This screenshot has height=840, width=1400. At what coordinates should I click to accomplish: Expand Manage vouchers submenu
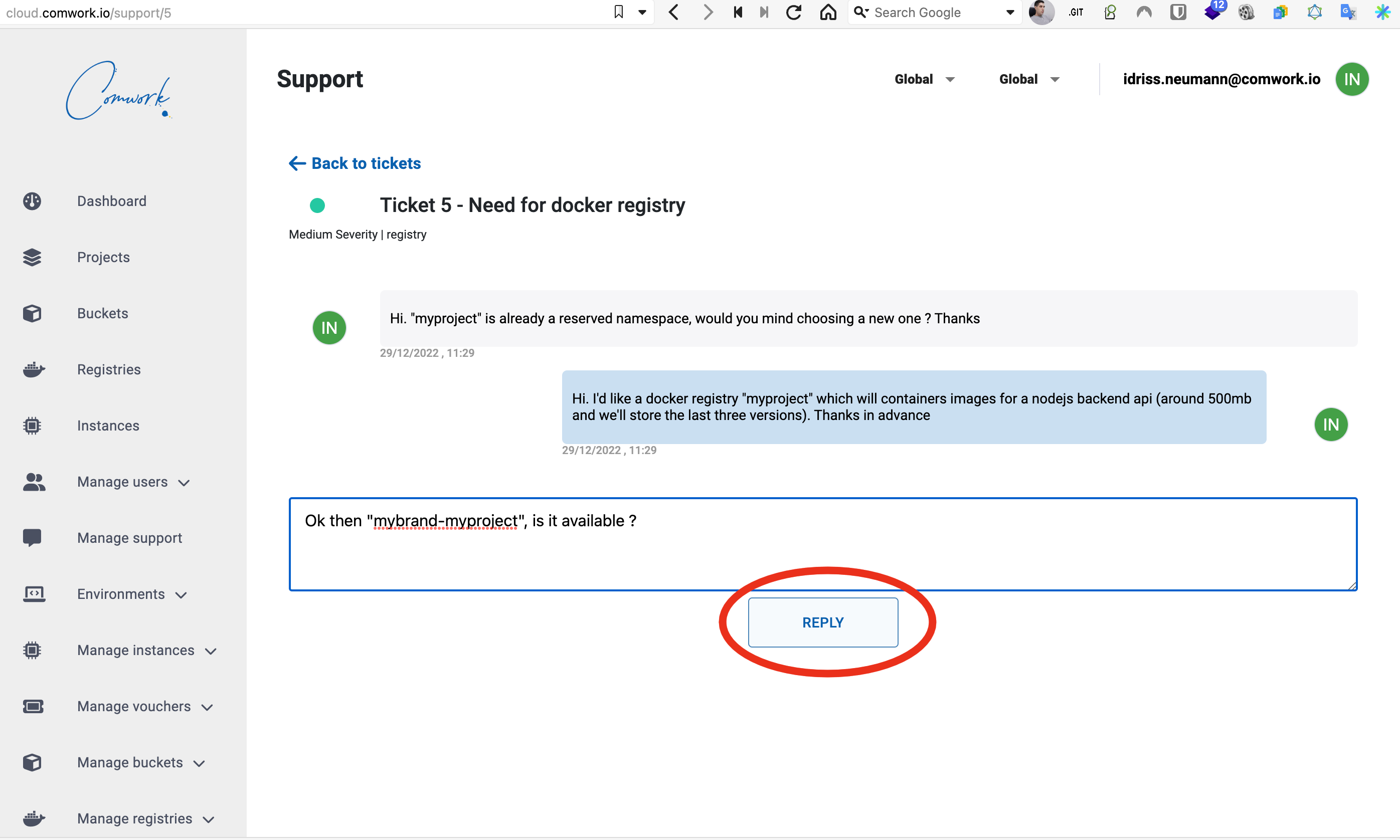pos(207,708)
